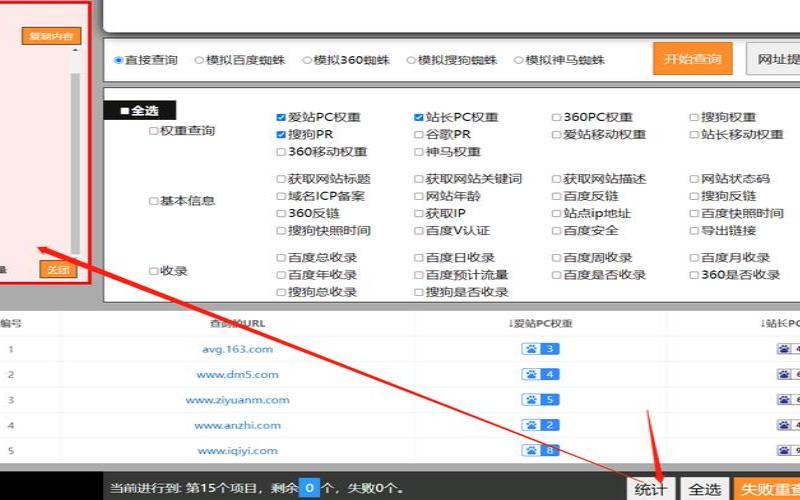Click the 爱站PC权重 badge for www.anzhi.com
Screen dimensions: 800x500
click(x=540, y=425)
